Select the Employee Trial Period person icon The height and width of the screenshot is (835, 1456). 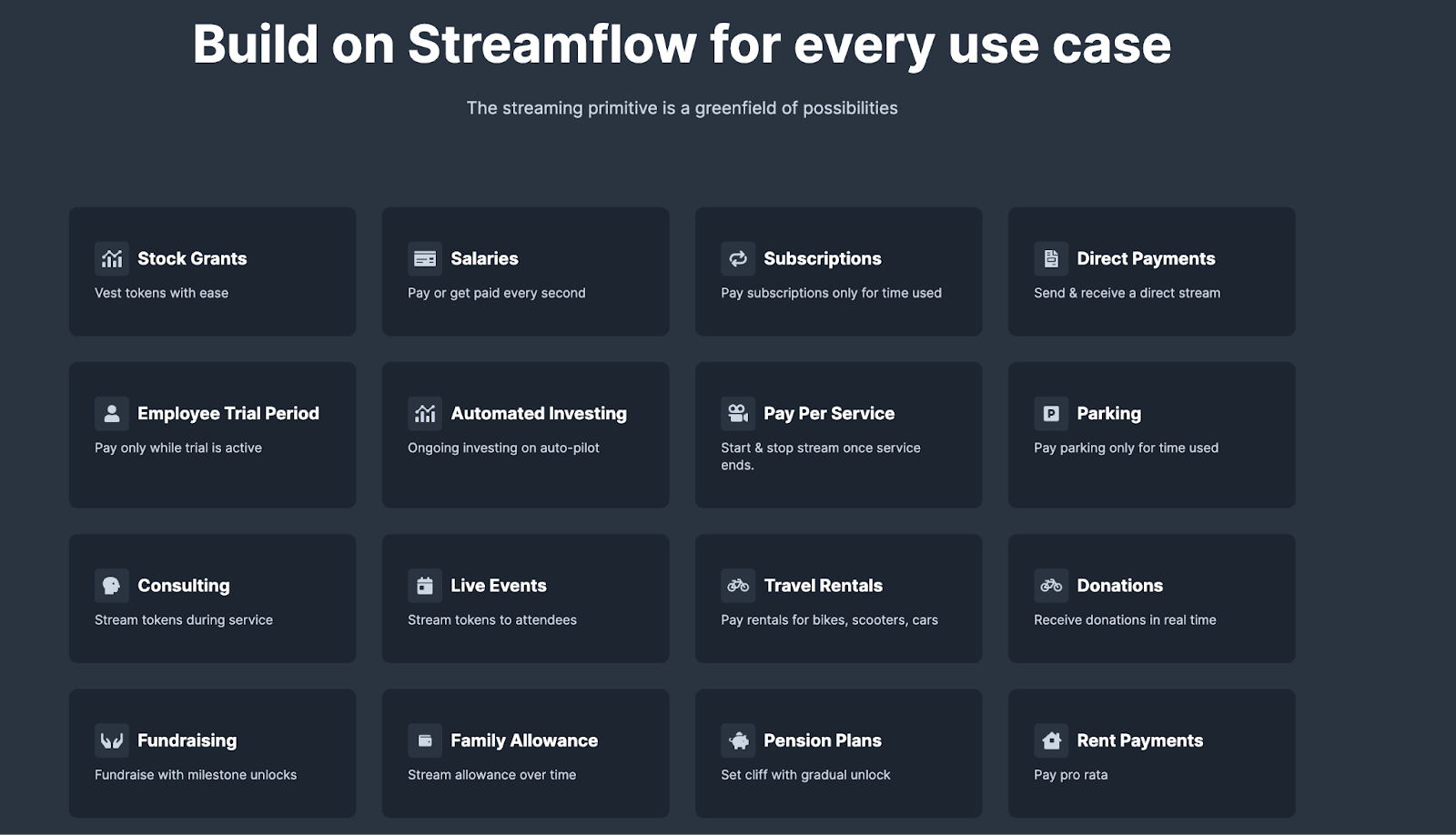111,413
